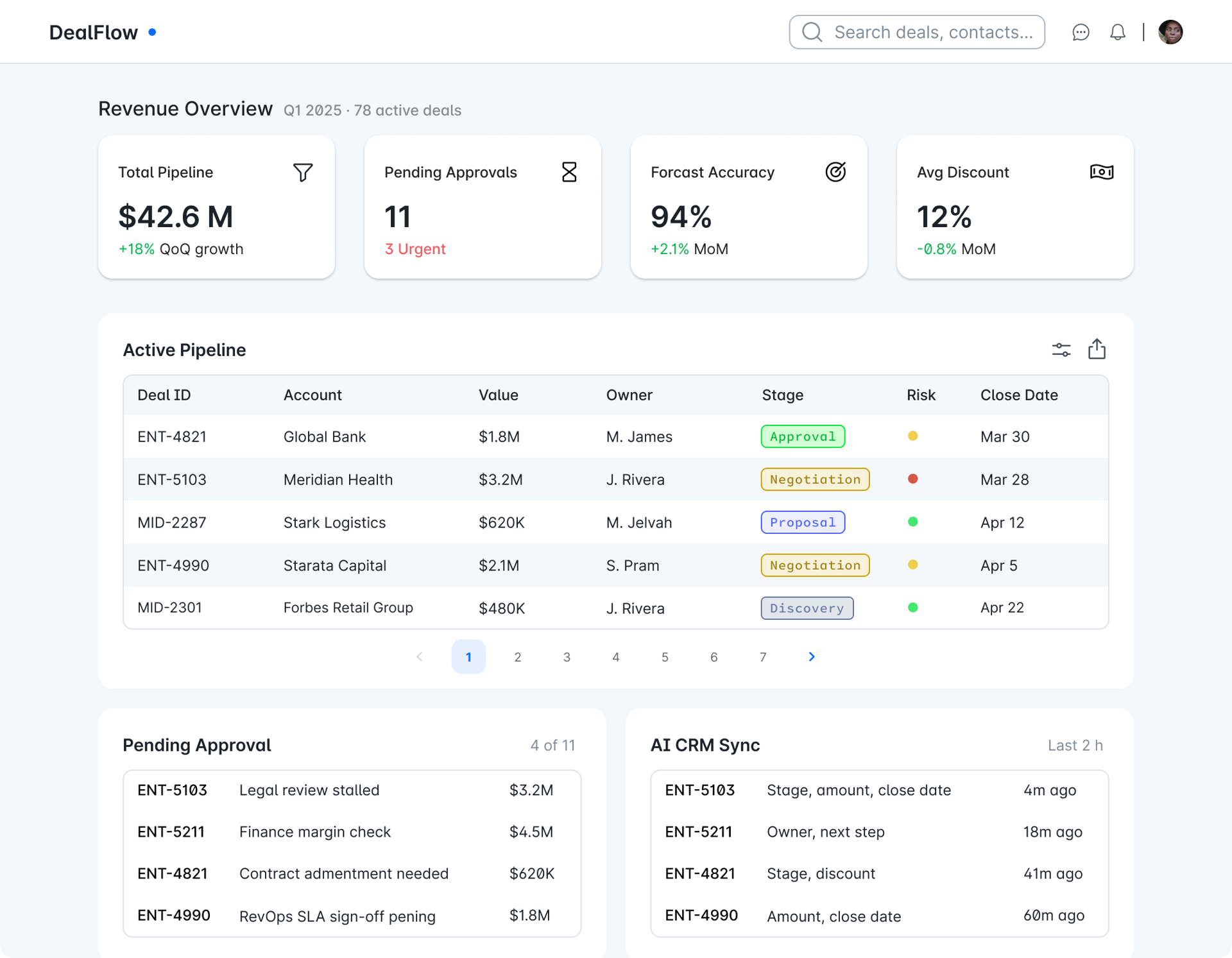Jump to pagination page 7
This screenshot has width=1232, height=958.
tap(762, 657)
